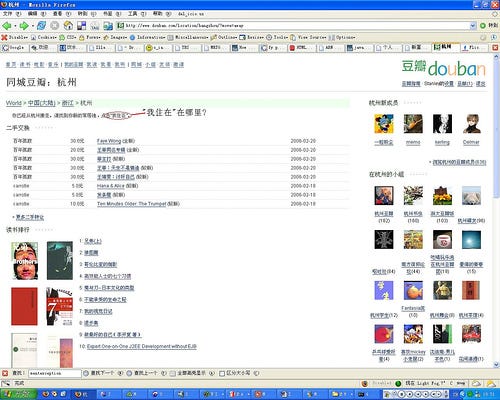
Task: Follow the 中国(大陆) breadcrumb link
Action: coord(41,103)
